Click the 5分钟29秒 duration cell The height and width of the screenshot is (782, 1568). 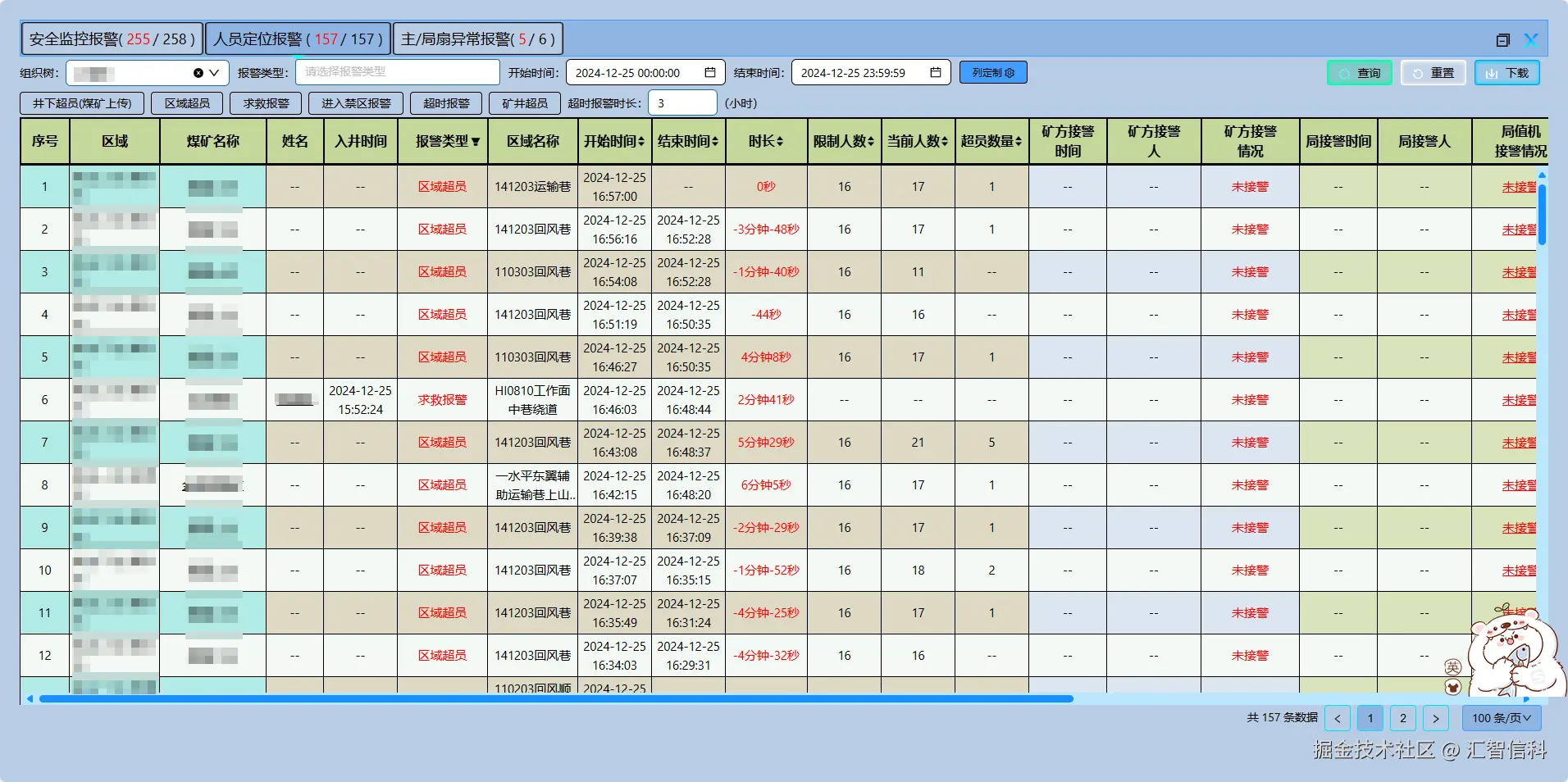coord(766,443)
